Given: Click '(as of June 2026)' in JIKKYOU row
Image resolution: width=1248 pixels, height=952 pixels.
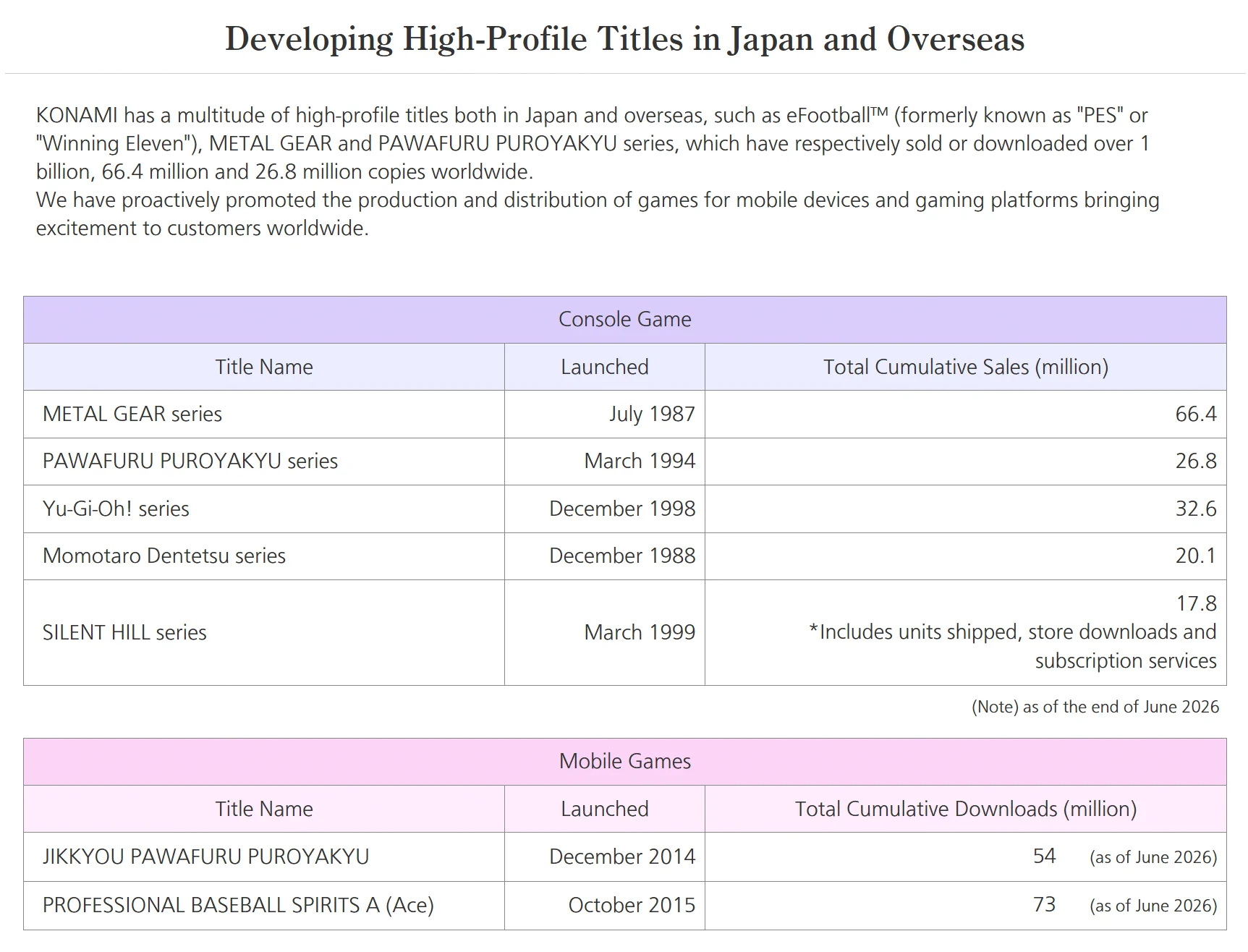Looking at the screenshot, I should 1153,857.
